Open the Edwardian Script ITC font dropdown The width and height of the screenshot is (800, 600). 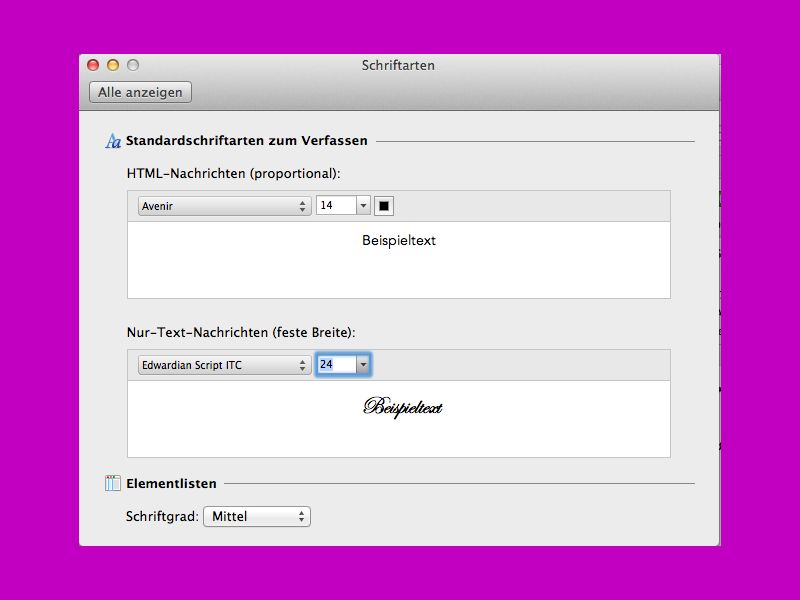(224, 365)
